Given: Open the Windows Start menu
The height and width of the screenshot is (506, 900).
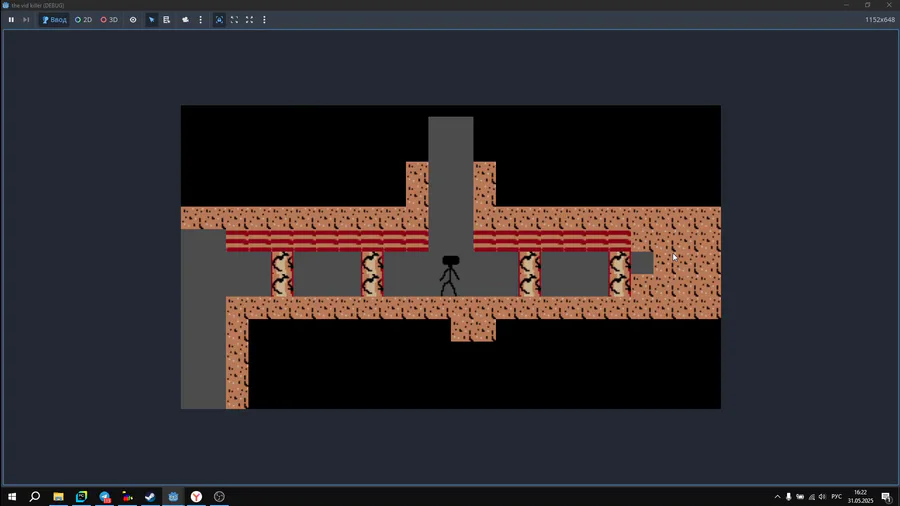Looking at the screenshot, I should [x=11, y=496].
